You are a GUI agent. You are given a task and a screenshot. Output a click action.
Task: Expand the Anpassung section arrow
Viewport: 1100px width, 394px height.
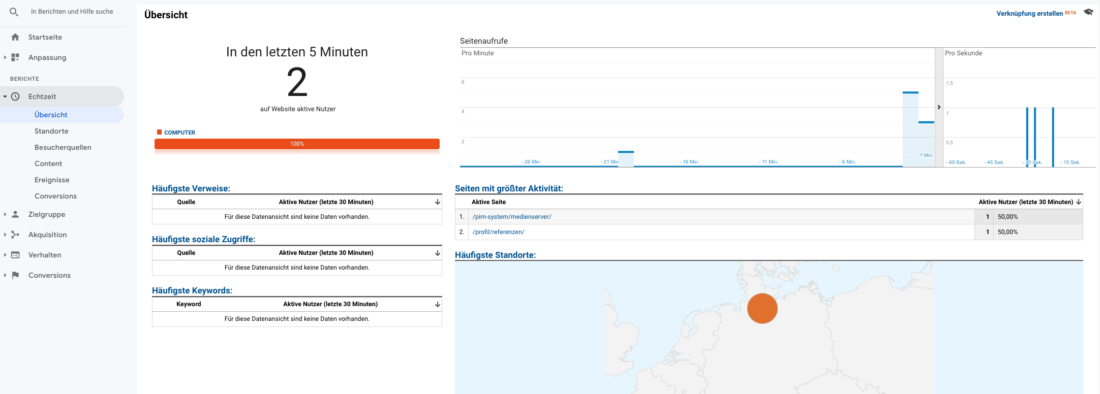click(5, 57)
